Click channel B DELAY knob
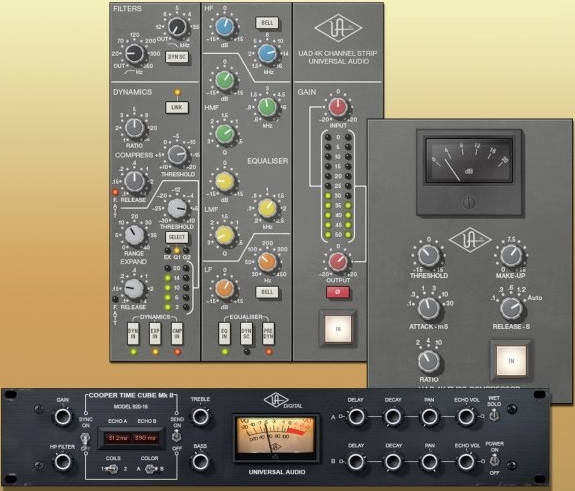 coord(356,462)
